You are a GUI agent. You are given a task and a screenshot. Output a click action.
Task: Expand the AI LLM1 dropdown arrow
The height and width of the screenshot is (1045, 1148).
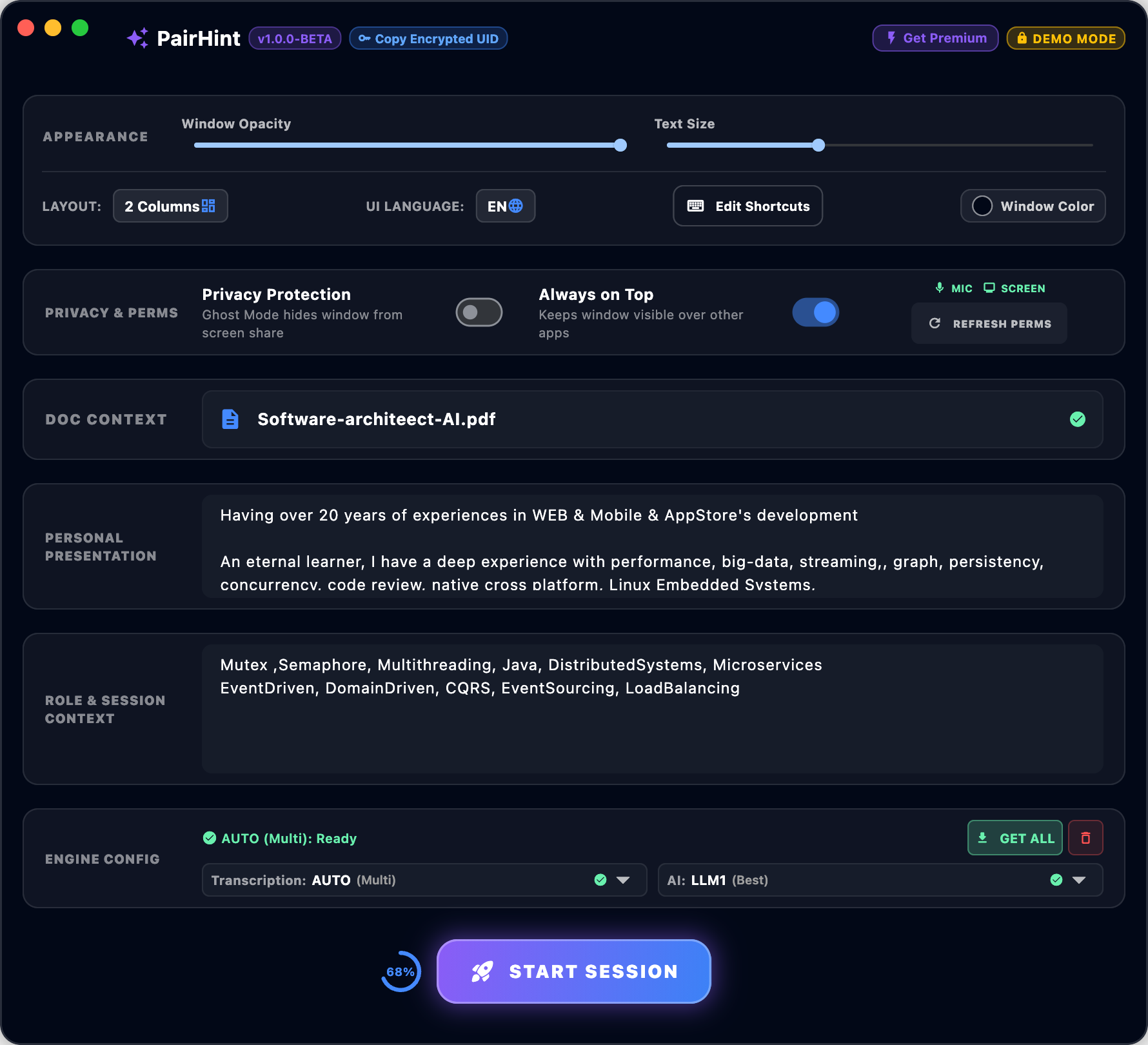pyautogui.click(x=1079, y=880)
